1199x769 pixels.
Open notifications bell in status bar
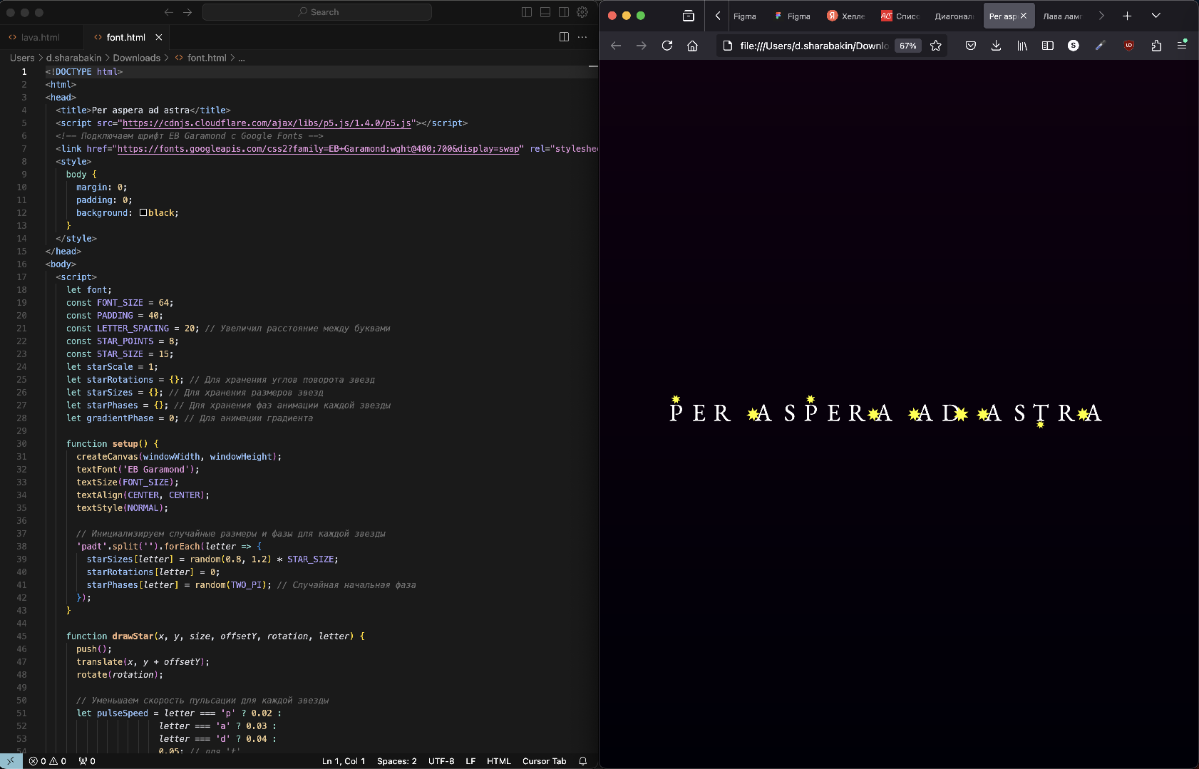[583, 761]
